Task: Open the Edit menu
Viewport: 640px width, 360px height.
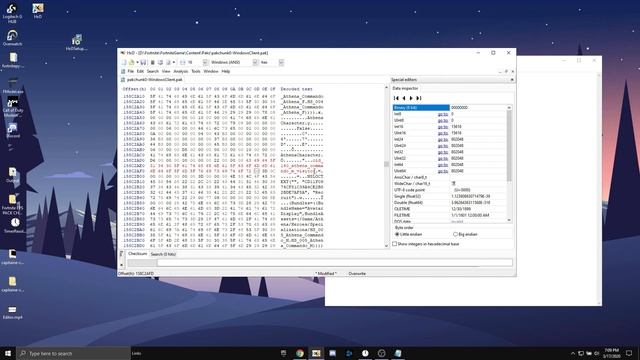Action: pos(140,71)
